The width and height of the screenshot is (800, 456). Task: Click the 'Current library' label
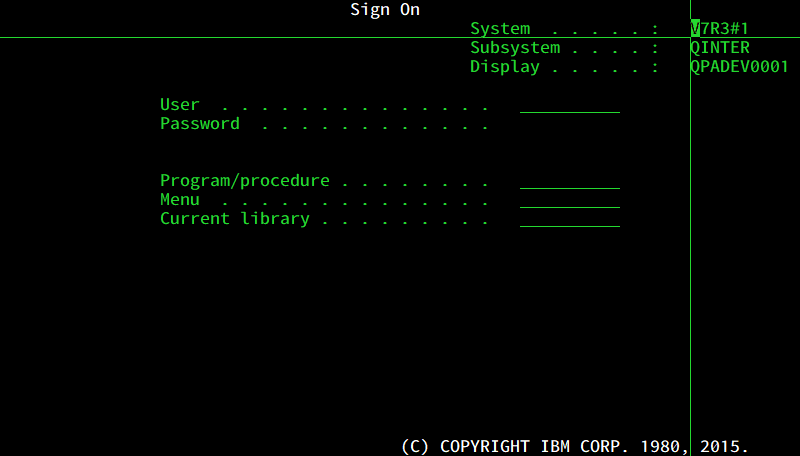[x=235, y=218]
